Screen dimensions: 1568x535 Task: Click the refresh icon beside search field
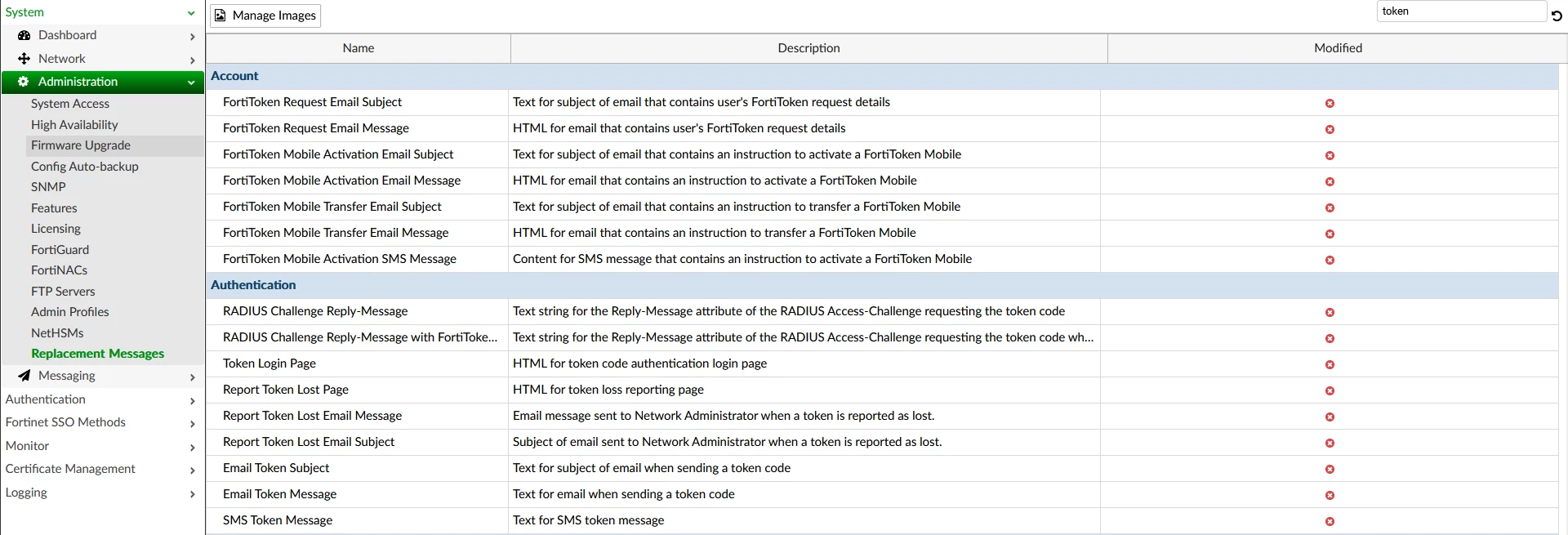[1557, 16]
